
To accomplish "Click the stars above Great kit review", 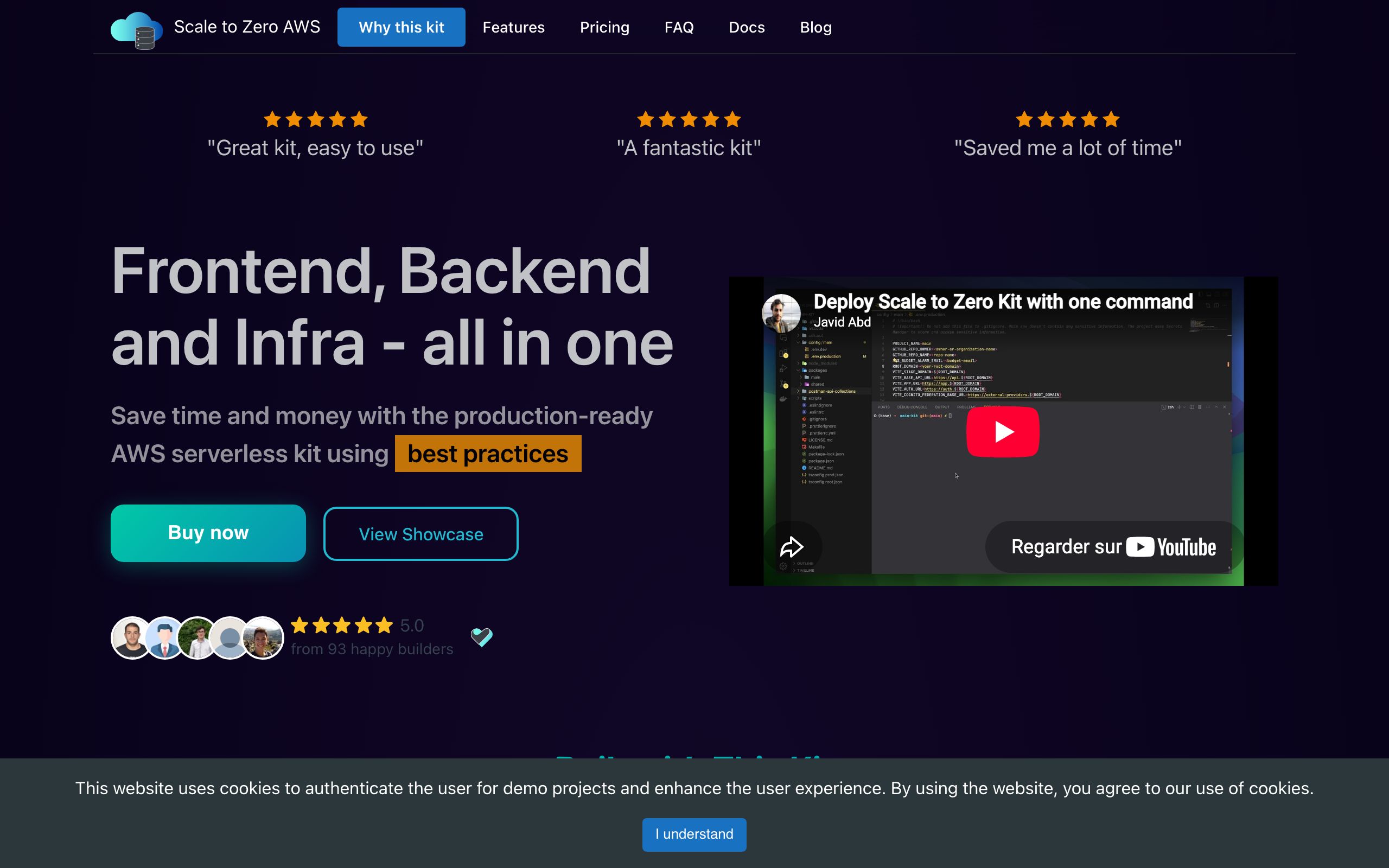I will [316, 119].
